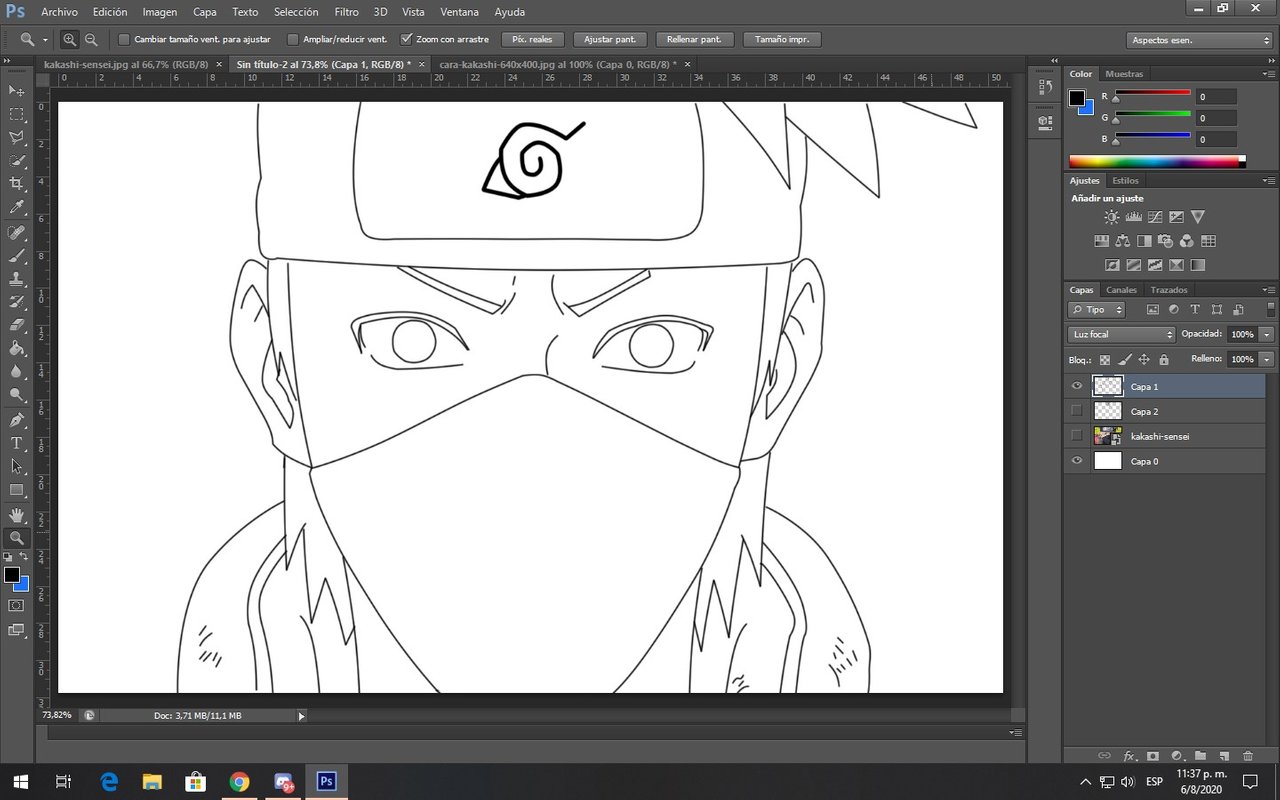Select the Eyedropper tool
Viewport: 1280px width, 800px height.
[x=17, y=208]
